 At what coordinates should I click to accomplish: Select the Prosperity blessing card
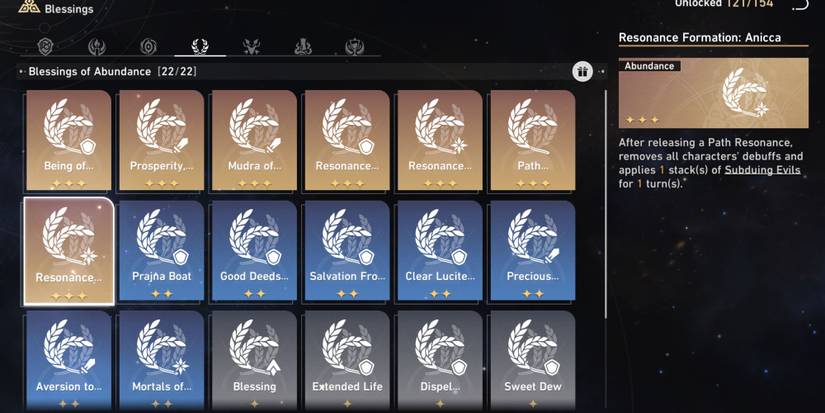pos(162,140)
